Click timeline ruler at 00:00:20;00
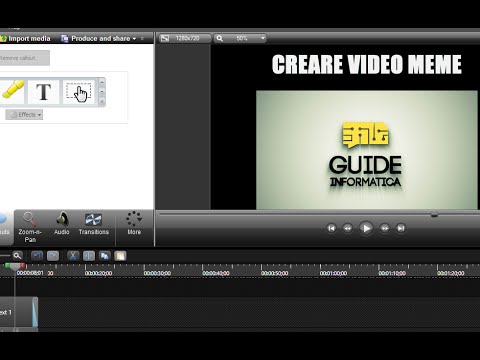This screenshot has height=360, width=480. coord(98,273)
